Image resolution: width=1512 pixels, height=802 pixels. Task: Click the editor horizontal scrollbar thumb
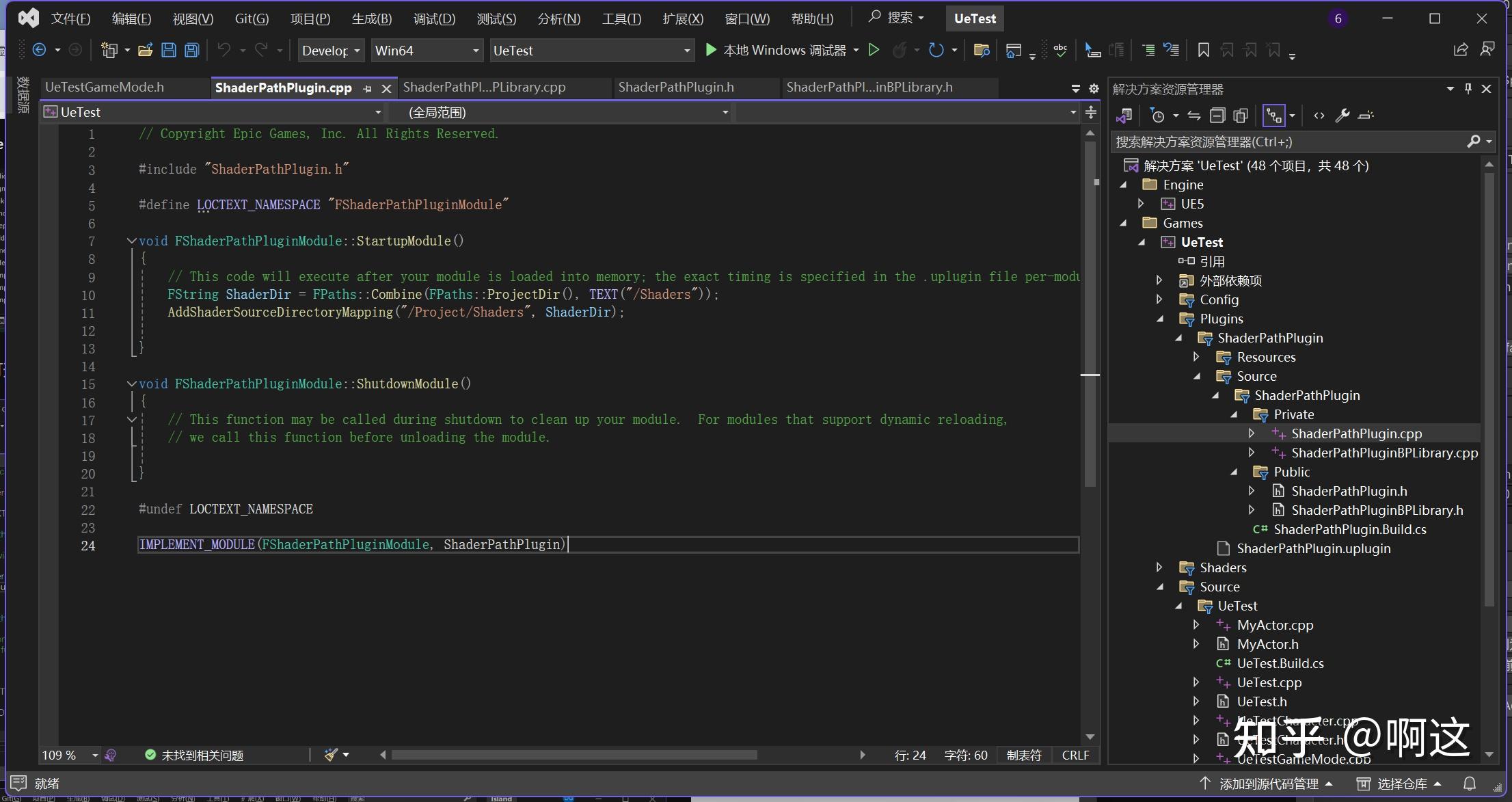pos(574,755)
